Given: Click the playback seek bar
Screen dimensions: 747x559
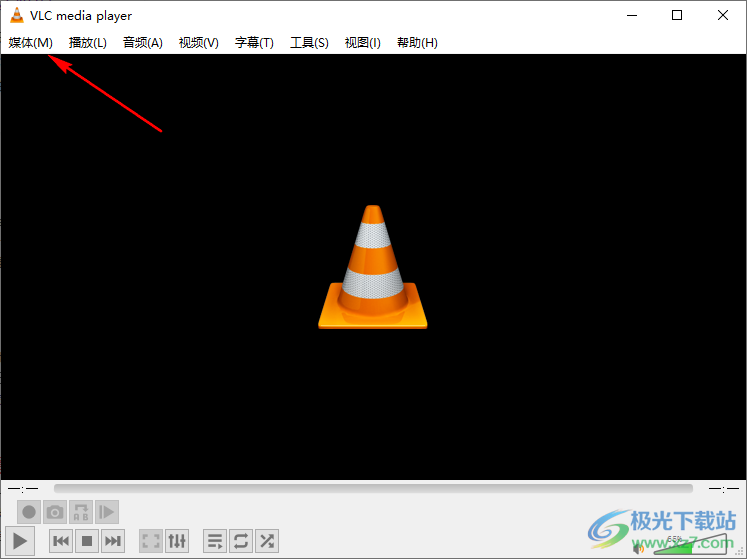Looking at the screenshot, I should [373, 488].
